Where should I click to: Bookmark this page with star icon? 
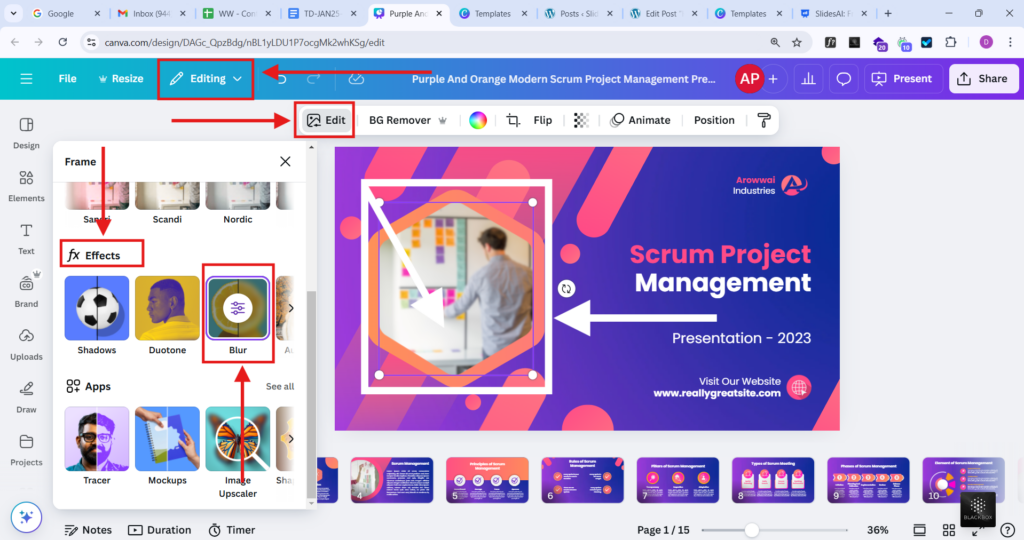pos(797,42)
